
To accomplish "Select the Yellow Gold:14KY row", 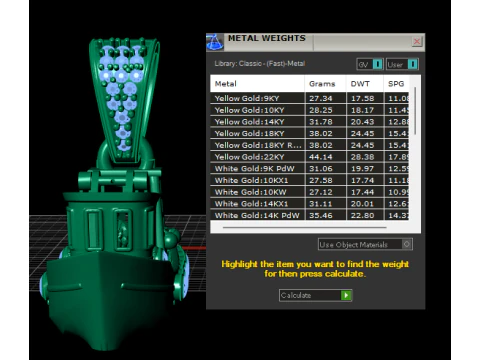I will (309, 122).
